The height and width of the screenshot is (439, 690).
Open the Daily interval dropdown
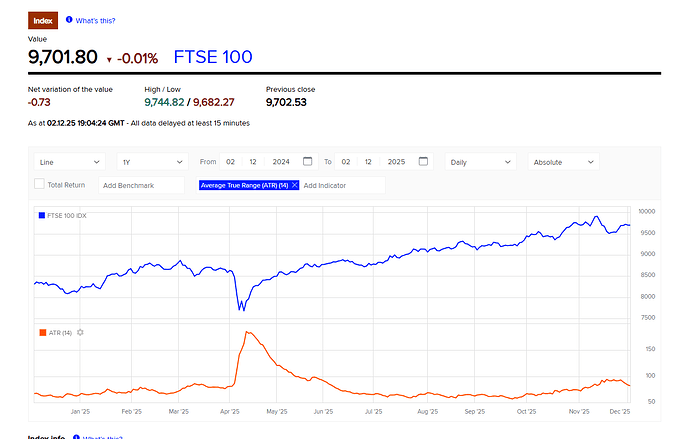click(x=481, y=162)
